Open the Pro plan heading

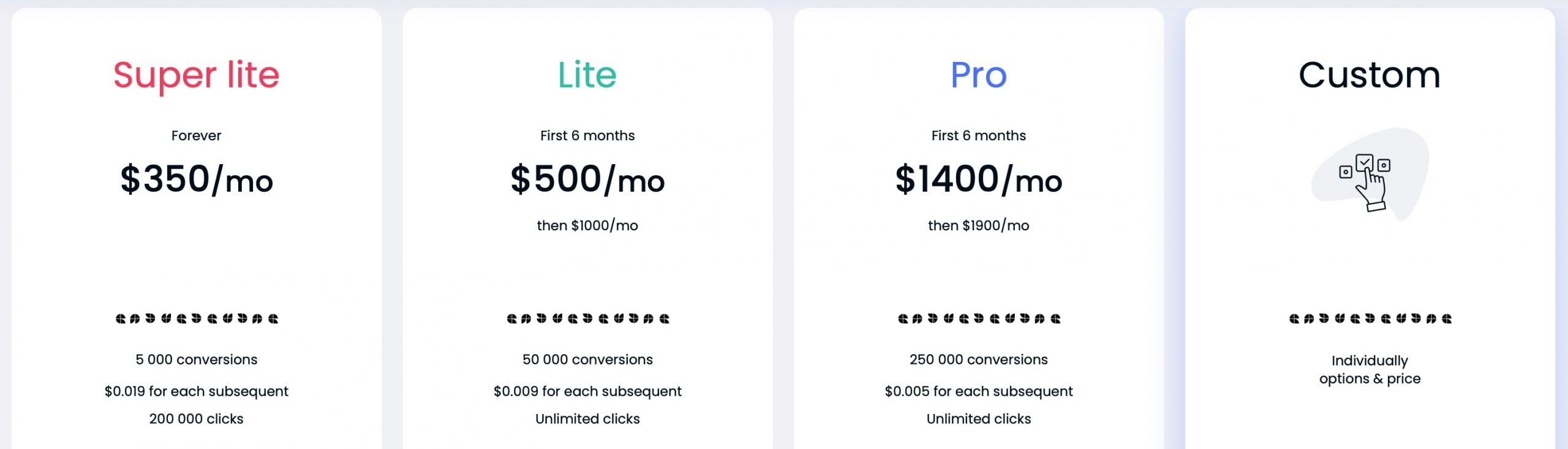click(978, 75)
